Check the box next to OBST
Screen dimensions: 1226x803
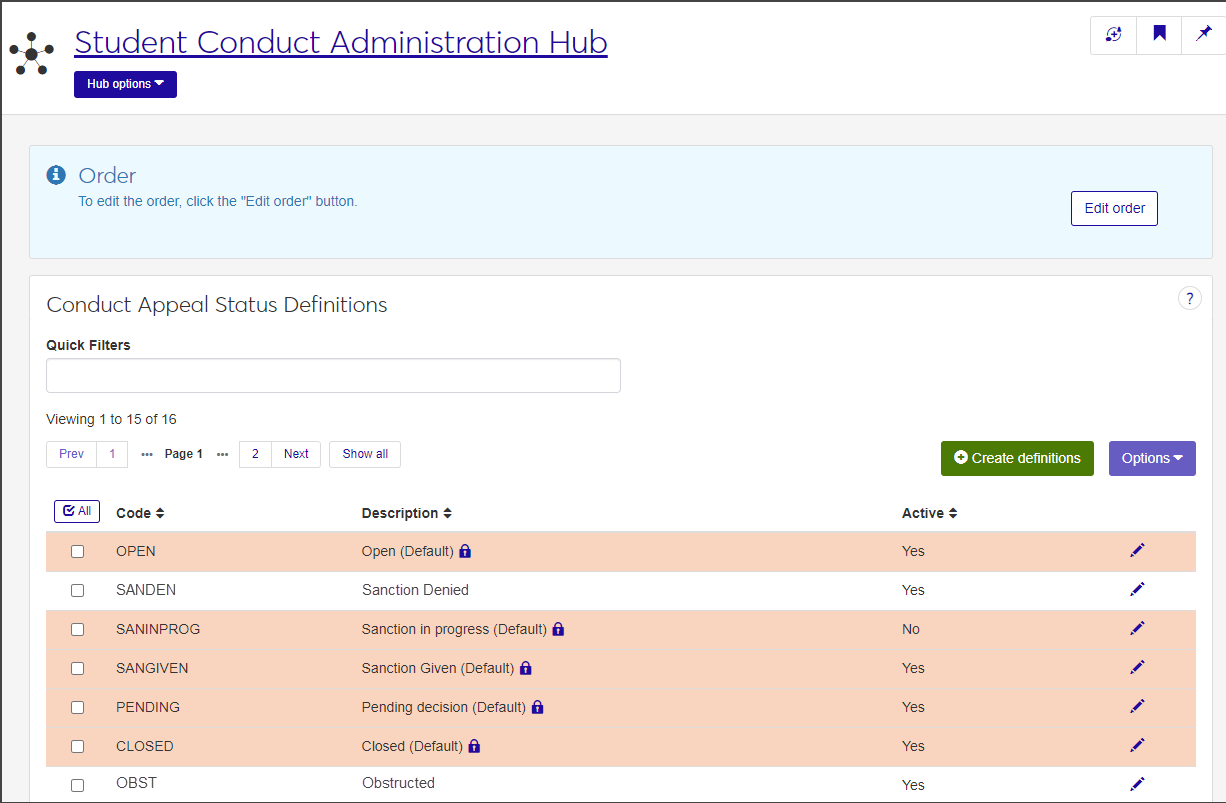click(78, 785)
